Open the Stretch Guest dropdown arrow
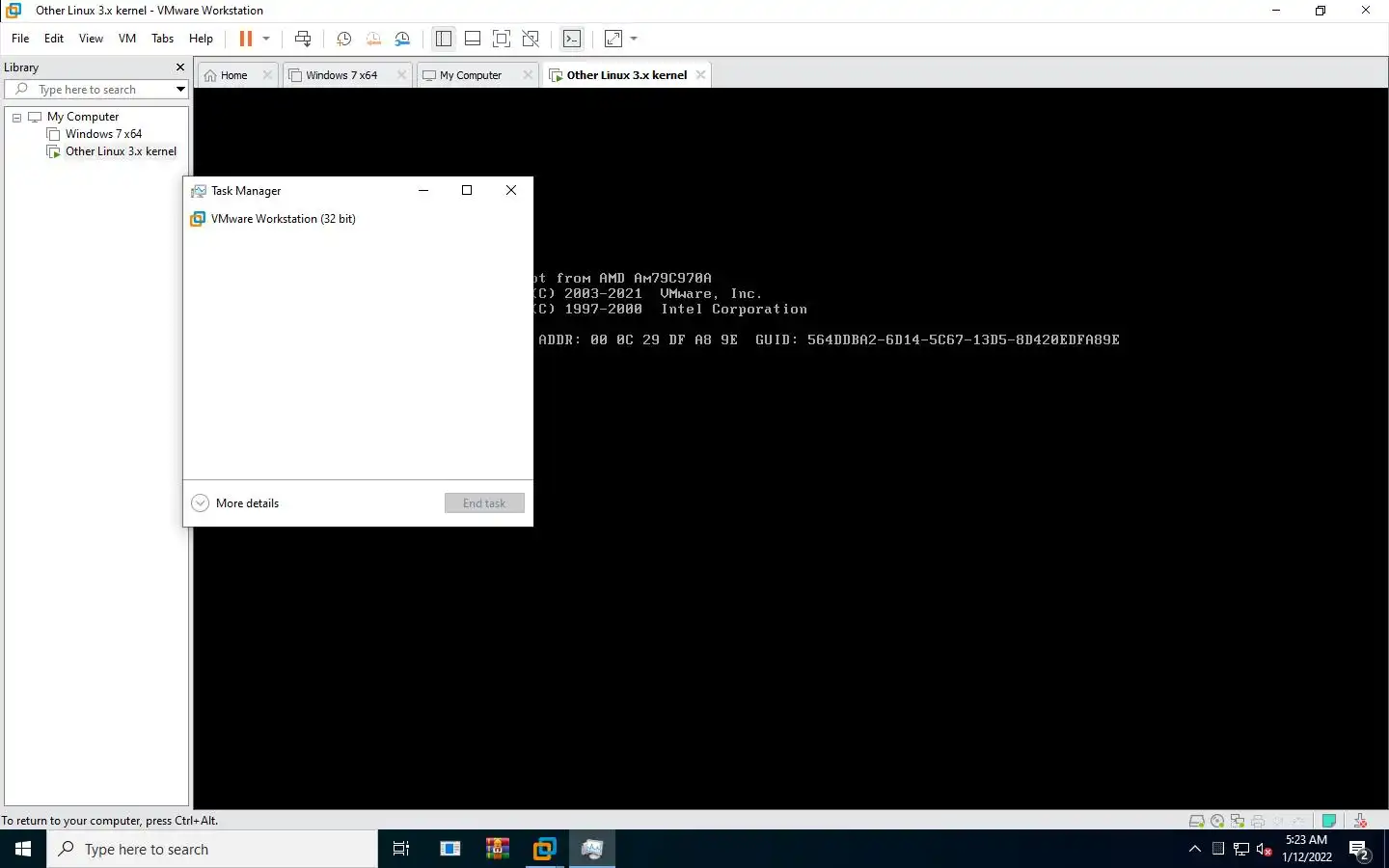 click(634, 39)
